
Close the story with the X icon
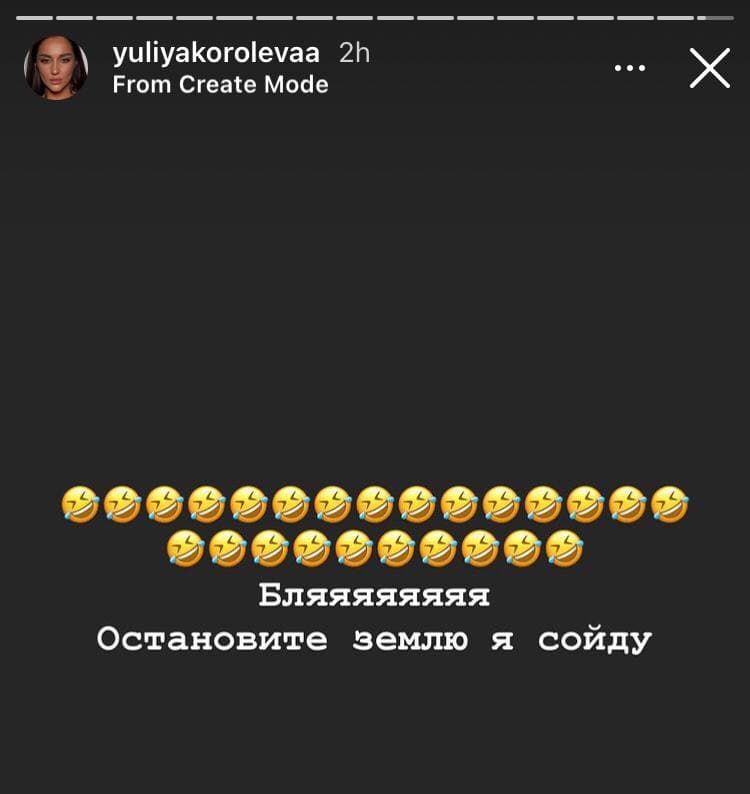coord(710,68)
